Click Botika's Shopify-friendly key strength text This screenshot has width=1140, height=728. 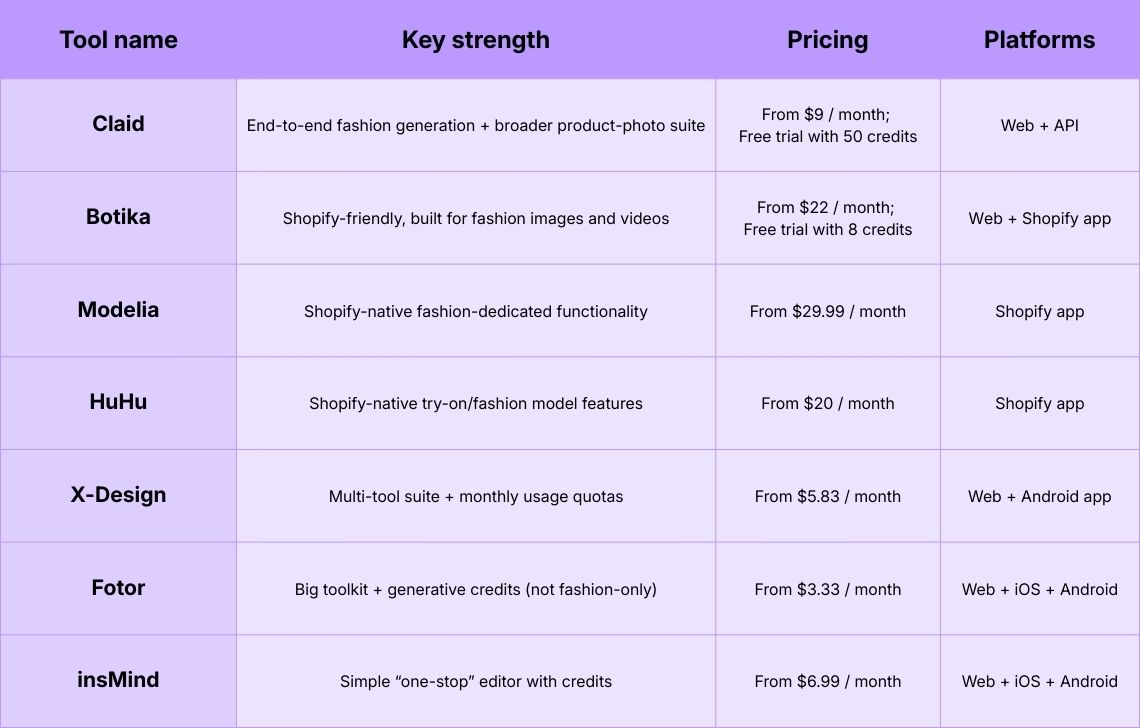coord(475,219)
